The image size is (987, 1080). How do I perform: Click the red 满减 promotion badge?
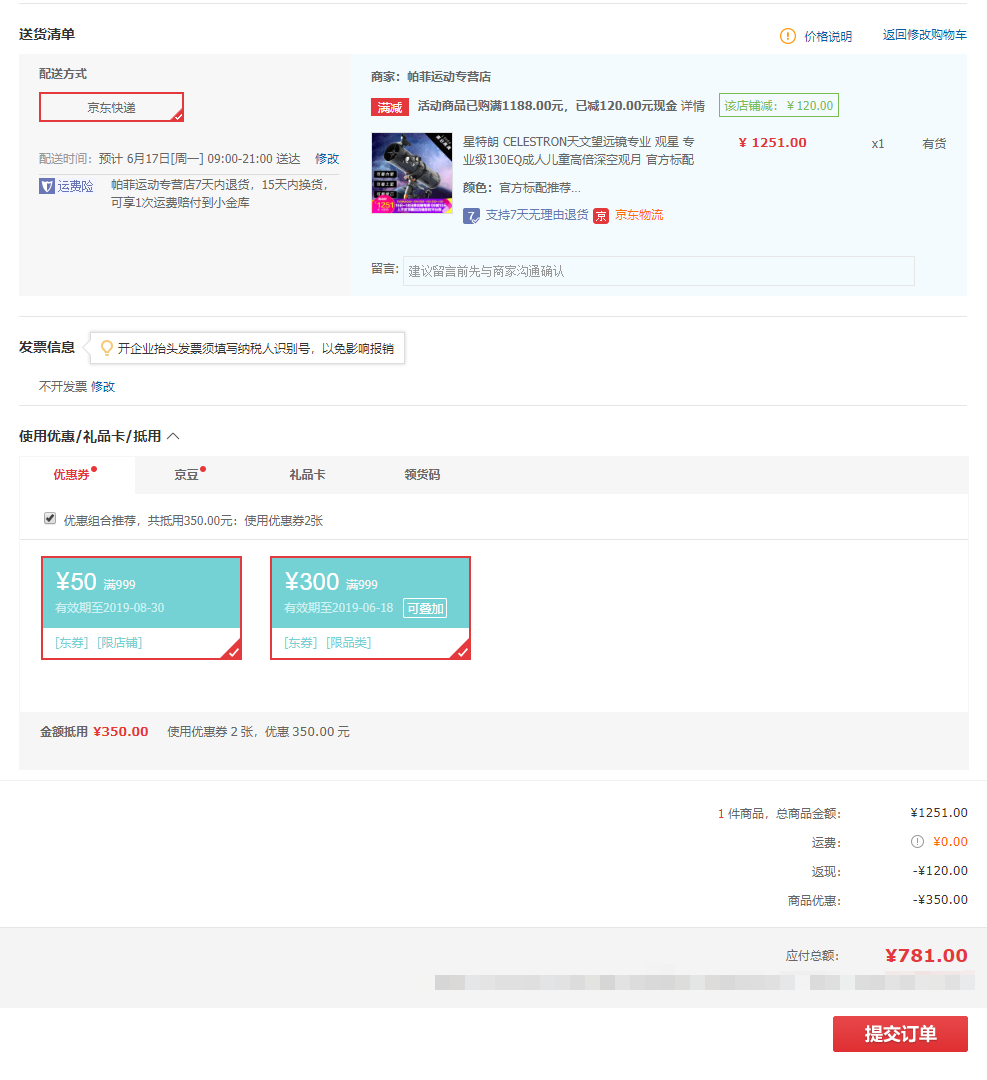390,107
